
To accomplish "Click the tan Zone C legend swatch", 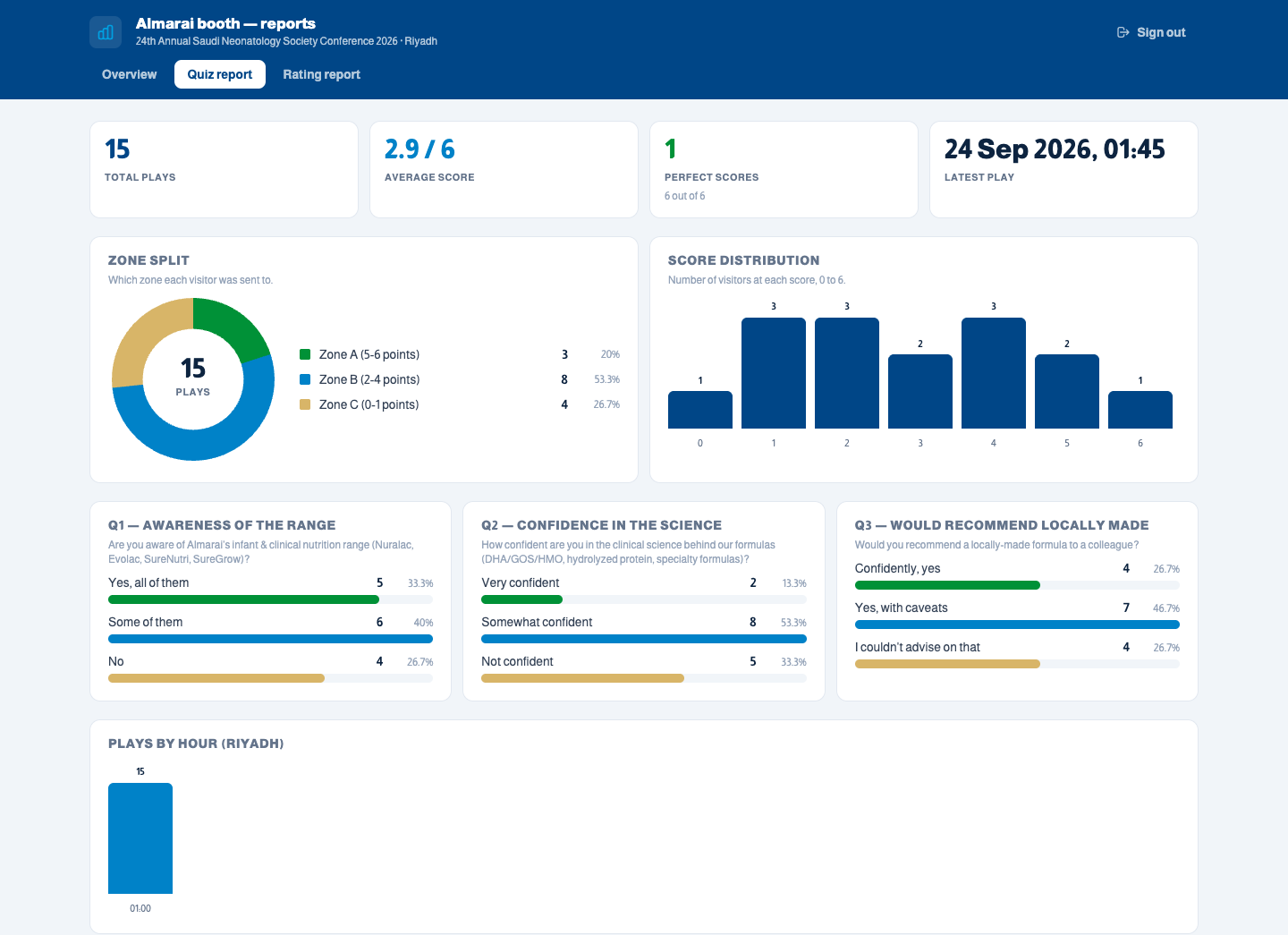I will click(305, 404).
